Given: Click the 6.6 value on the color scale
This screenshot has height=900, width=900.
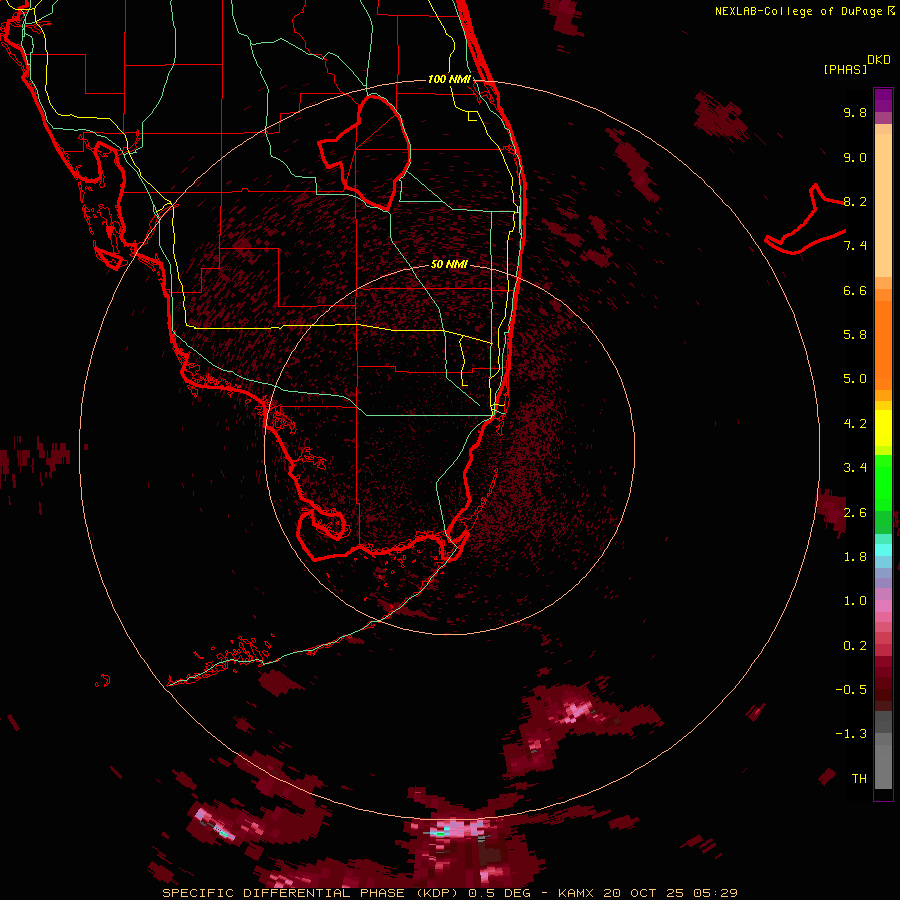Looking at the screenshot, I should (855, 290).
